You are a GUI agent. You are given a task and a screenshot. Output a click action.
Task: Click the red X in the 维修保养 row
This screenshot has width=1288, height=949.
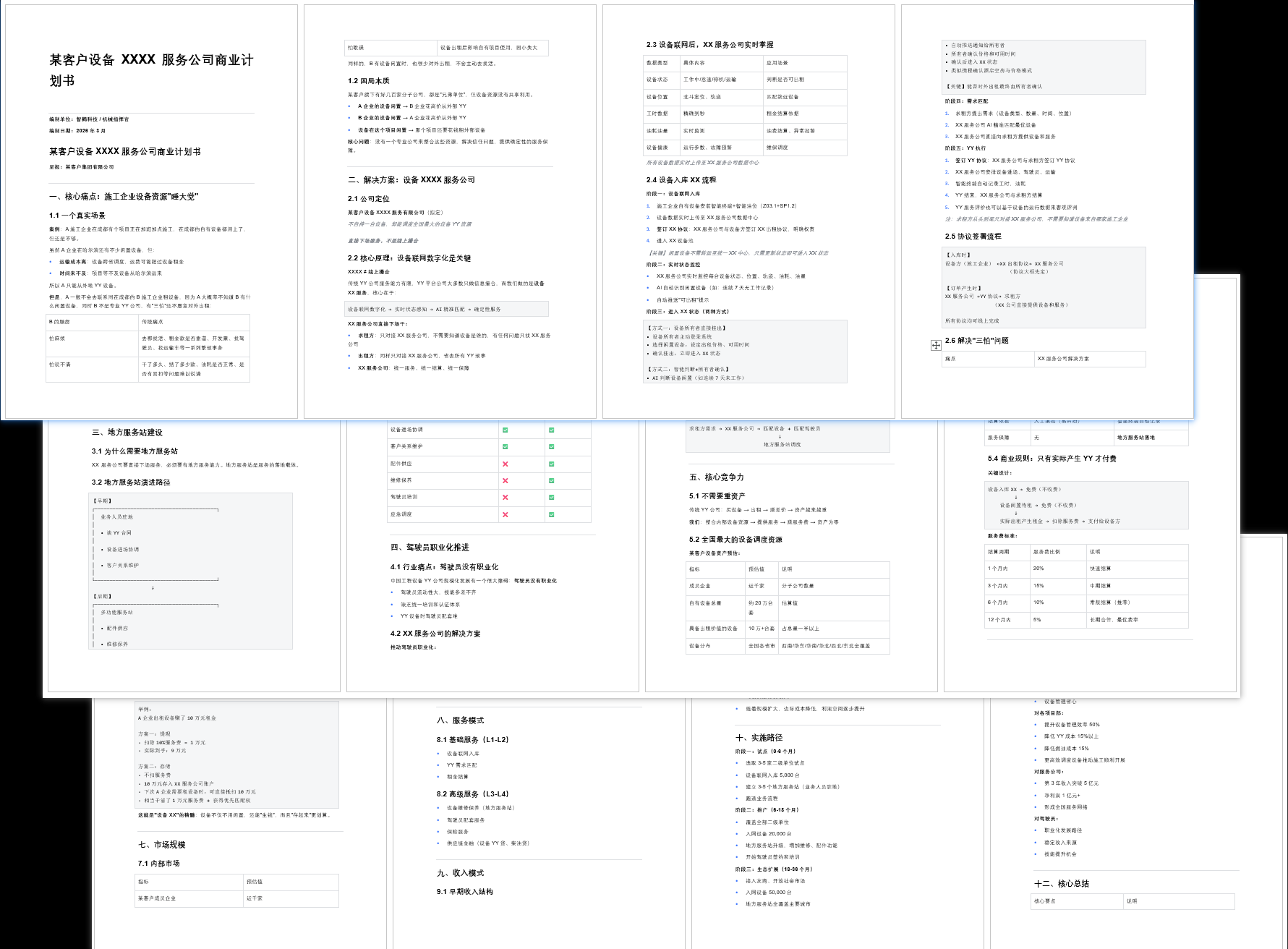pos(505,480)
